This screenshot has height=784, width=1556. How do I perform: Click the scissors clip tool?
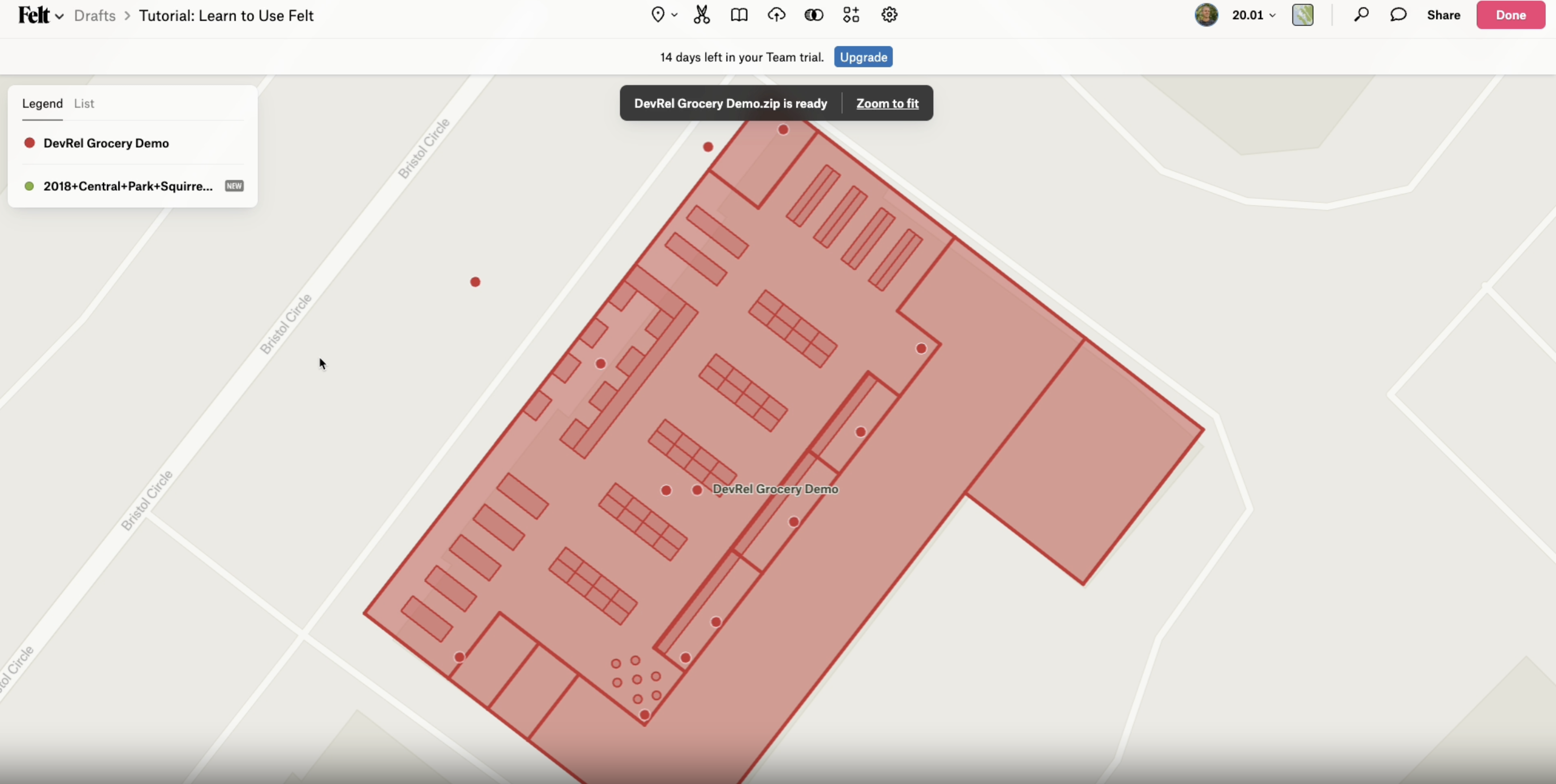coord(701,14)
